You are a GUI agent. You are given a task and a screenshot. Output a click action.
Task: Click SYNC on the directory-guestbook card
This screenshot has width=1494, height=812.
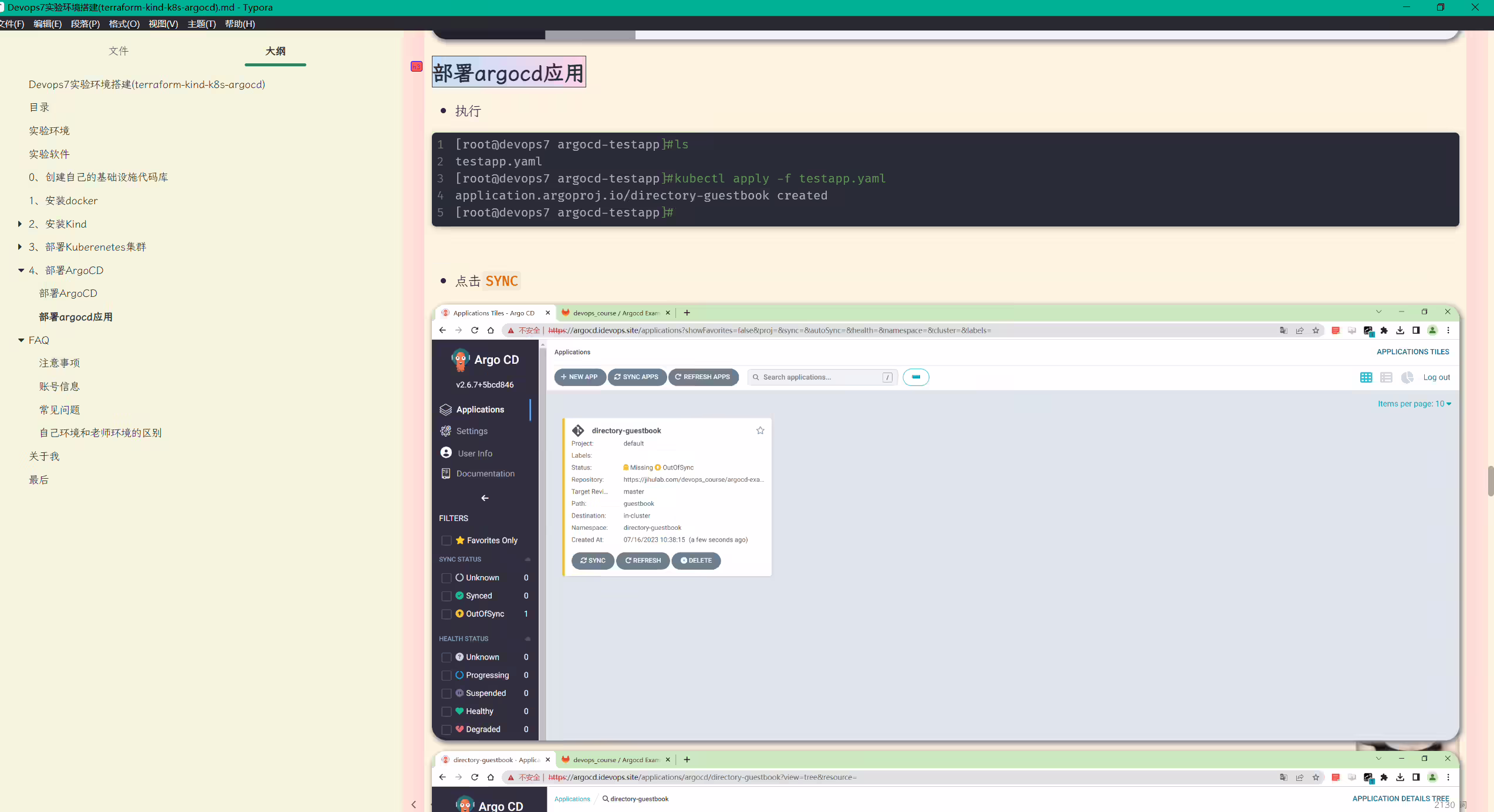tap(593, 561)
